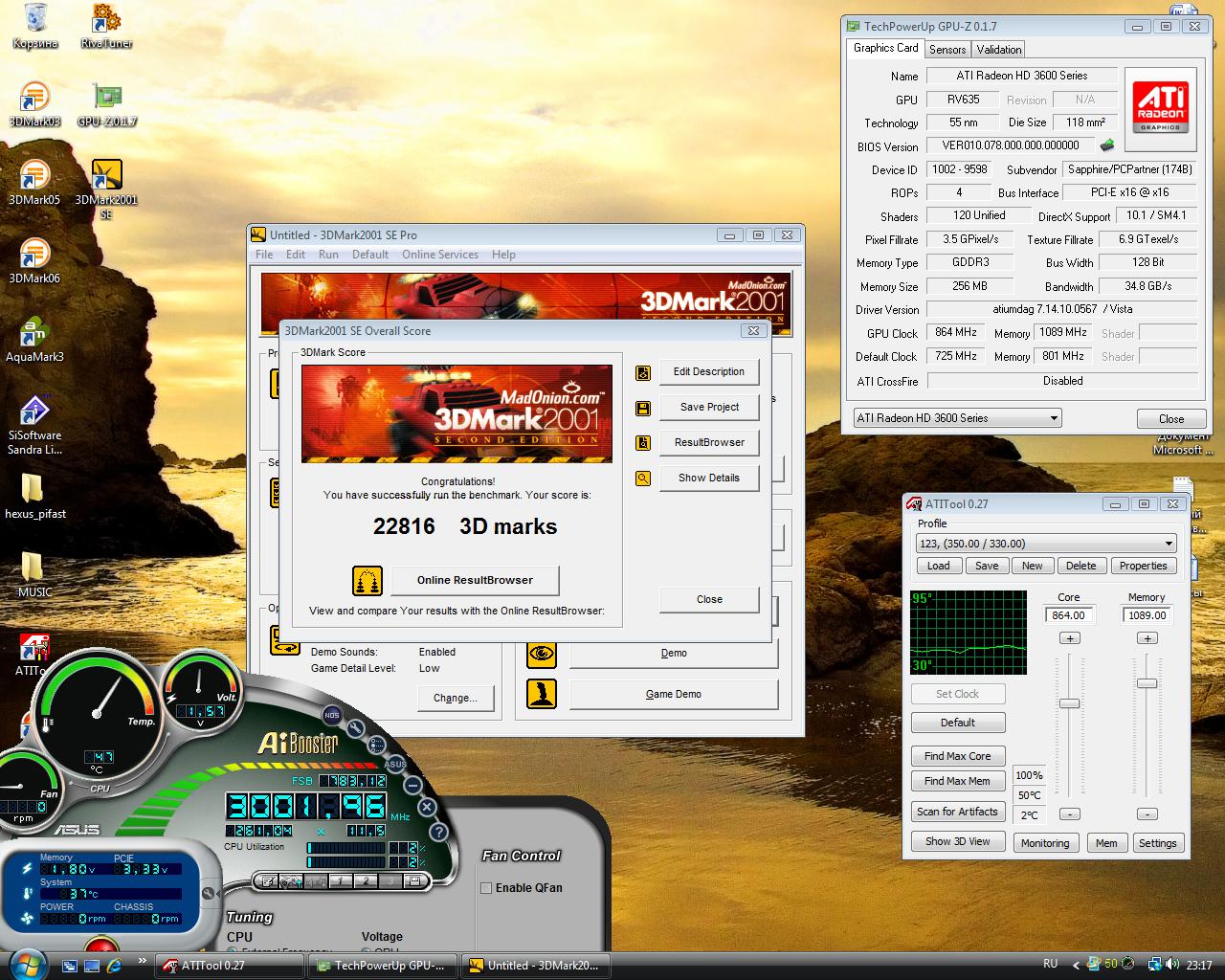Open the 3DMark03 desktop shortcut
Viewport: 1225px width, 980px height.
(x=34, y=104)
